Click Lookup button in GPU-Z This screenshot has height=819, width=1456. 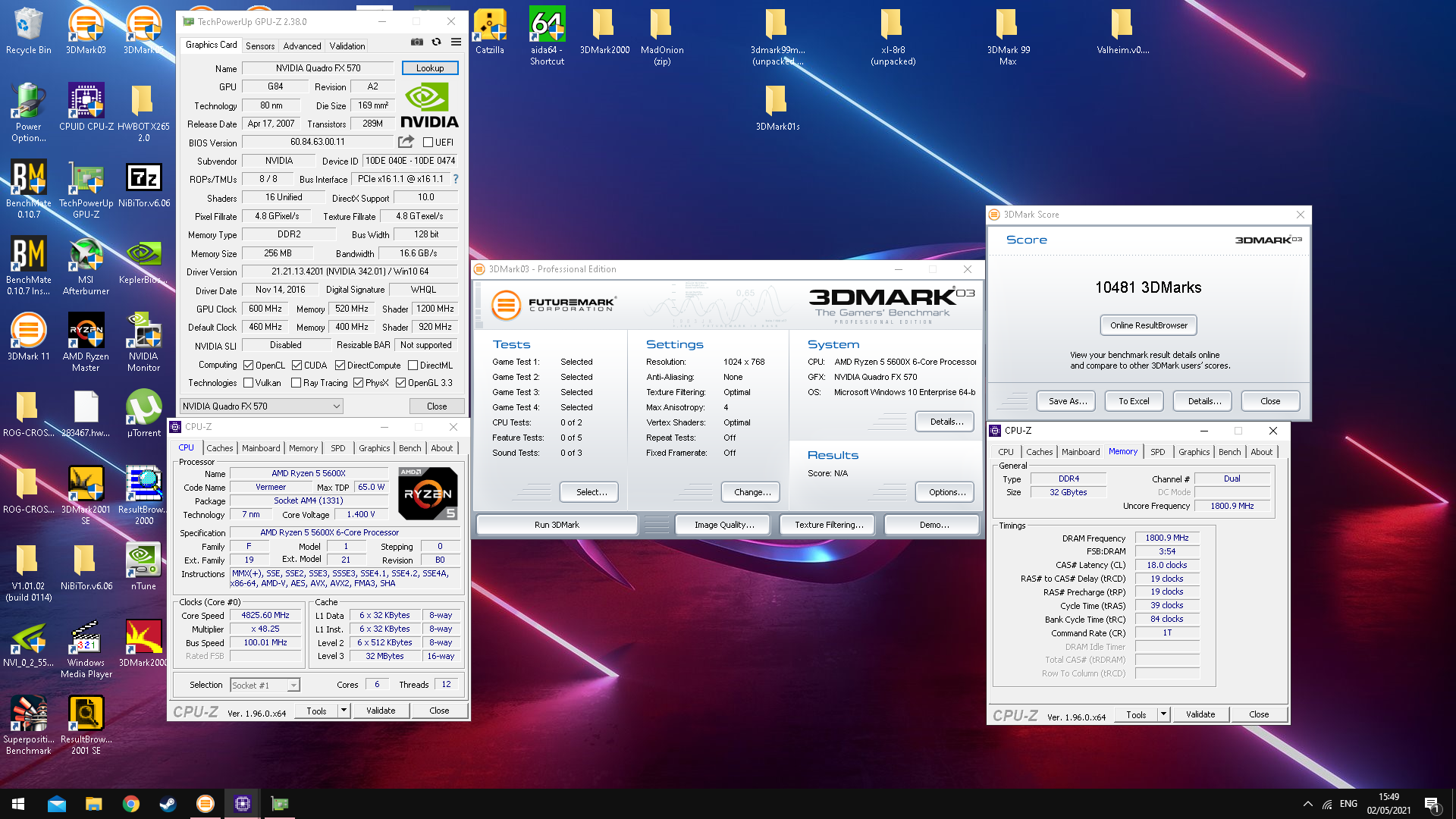[430, 68]
